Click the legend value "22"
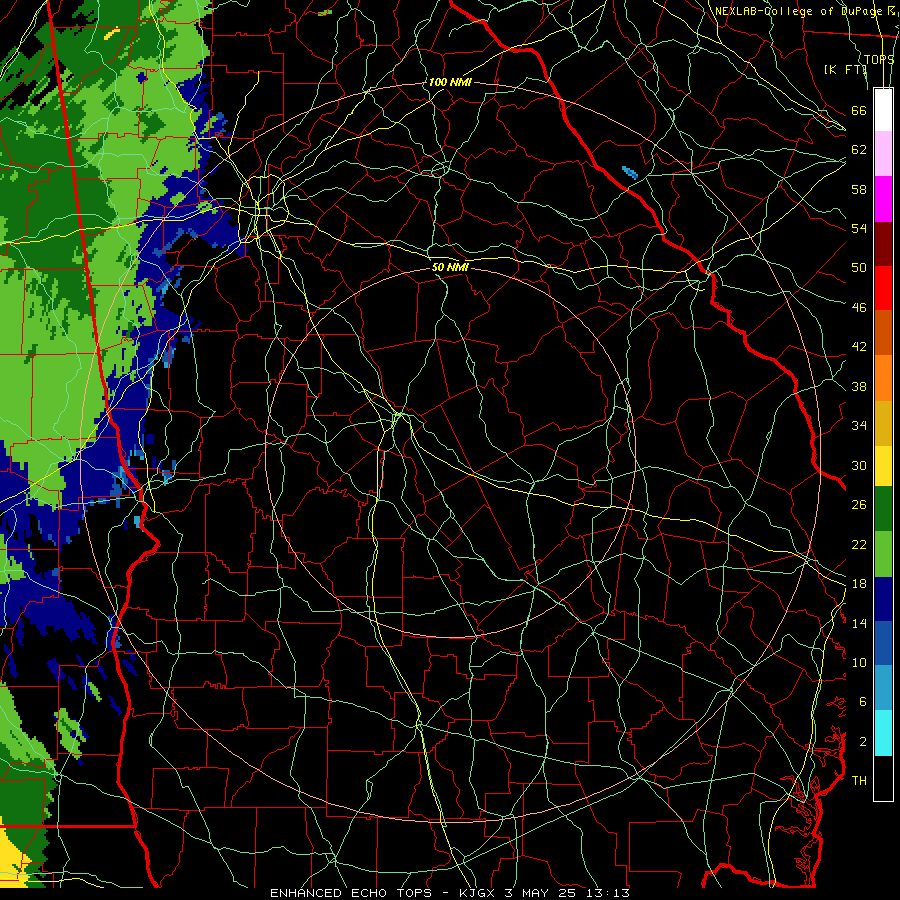 click(x=859, y=544)
